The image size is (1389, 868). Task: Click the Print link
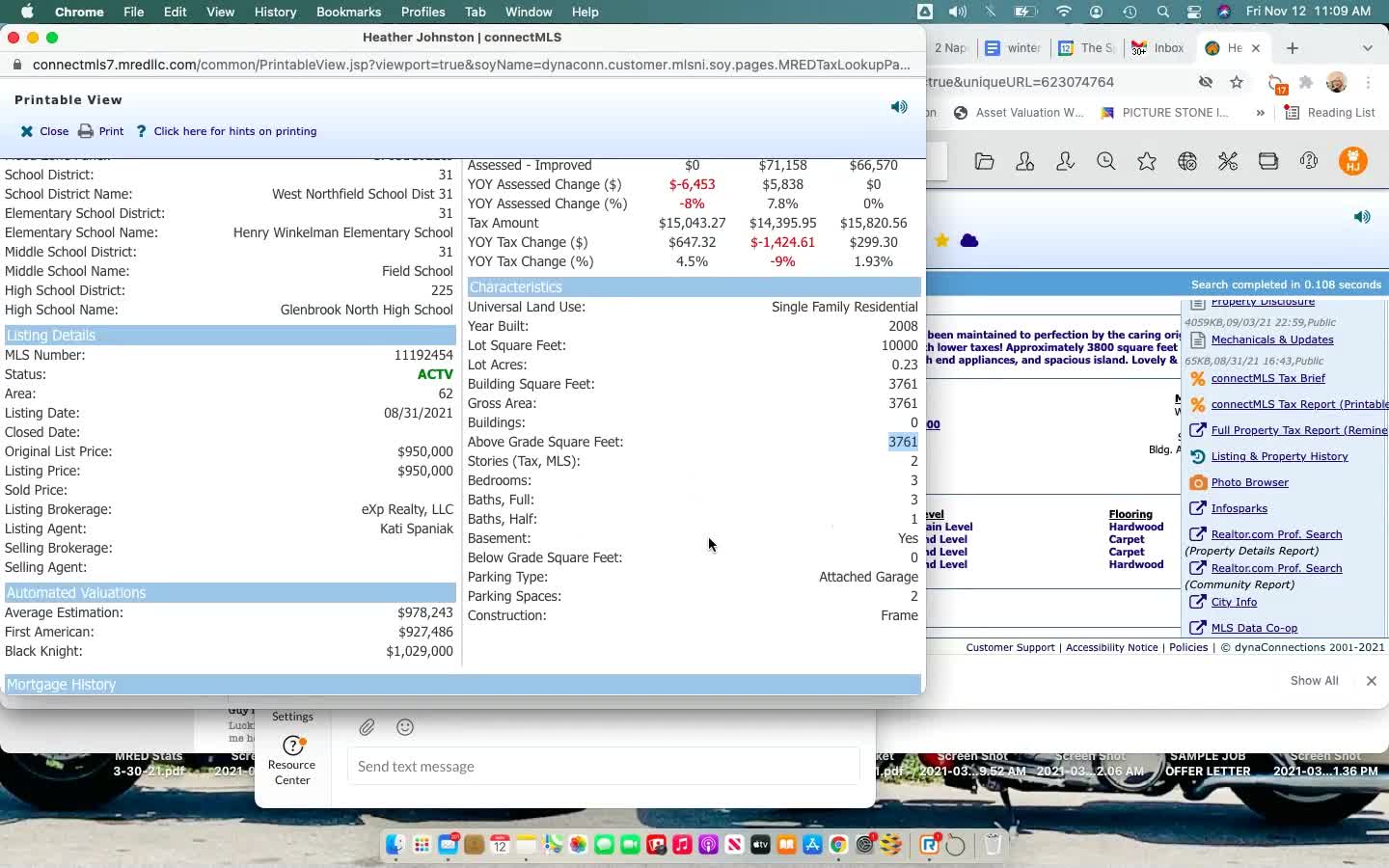click(x=111, y=131)
